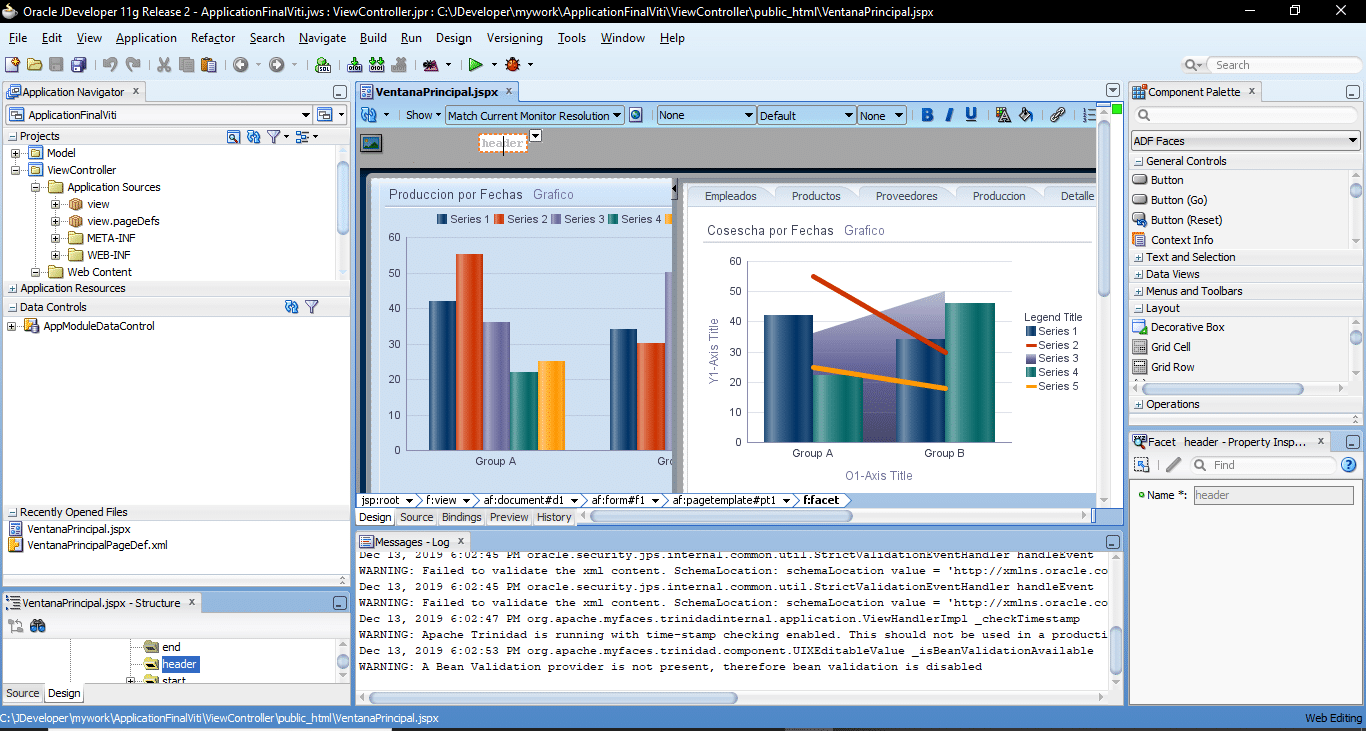Click the globe browser preview icon

point(635,115)
